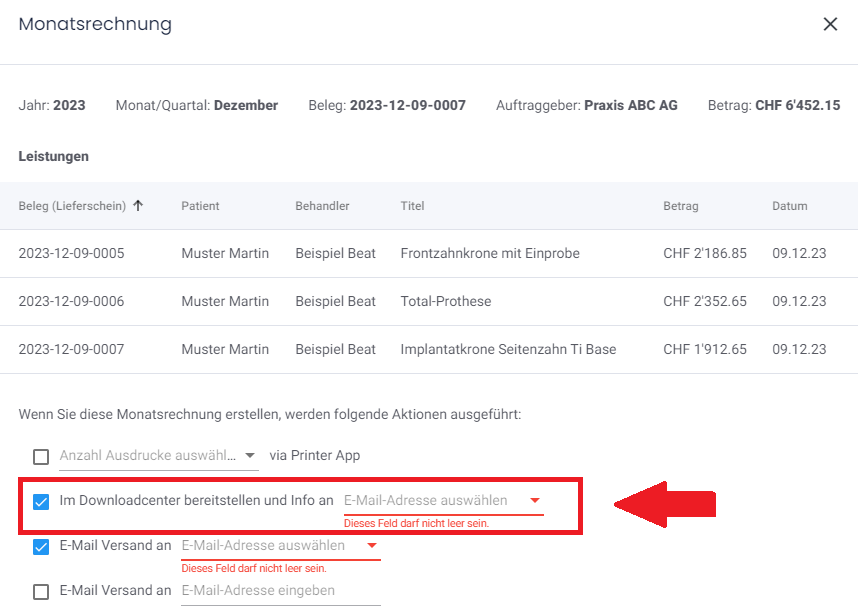Click the Betrag column header
This screenshot has height=610, width=858.
click(x=681, y=205)
